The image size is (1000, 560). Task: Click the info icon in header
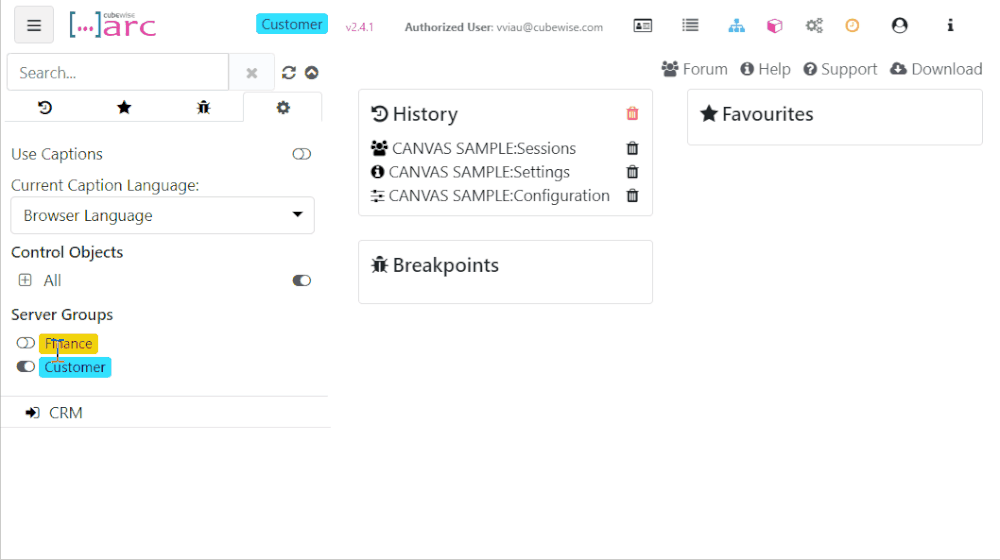pyautogui.click(x=950, y=26)
